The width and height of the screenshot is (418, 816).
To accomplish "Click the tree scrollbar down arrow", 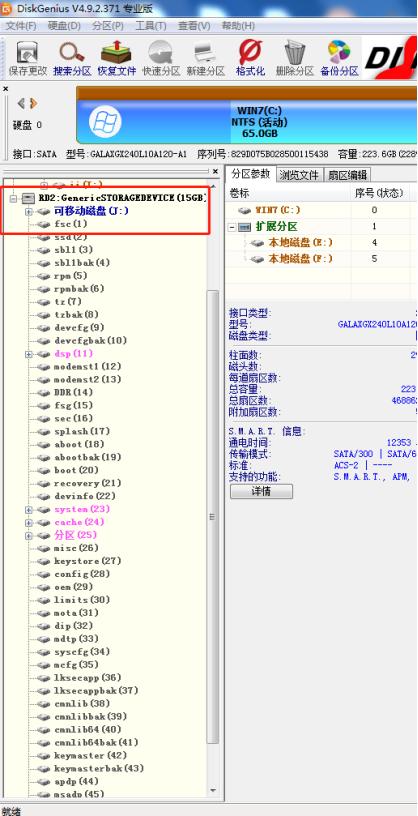I will 212,792.
